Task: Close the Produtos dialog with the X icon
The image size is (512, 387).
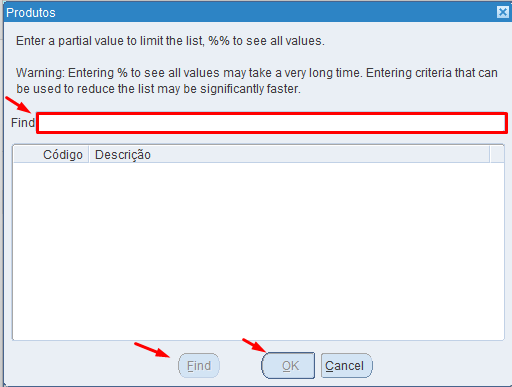Action: (x=503, y=12)
